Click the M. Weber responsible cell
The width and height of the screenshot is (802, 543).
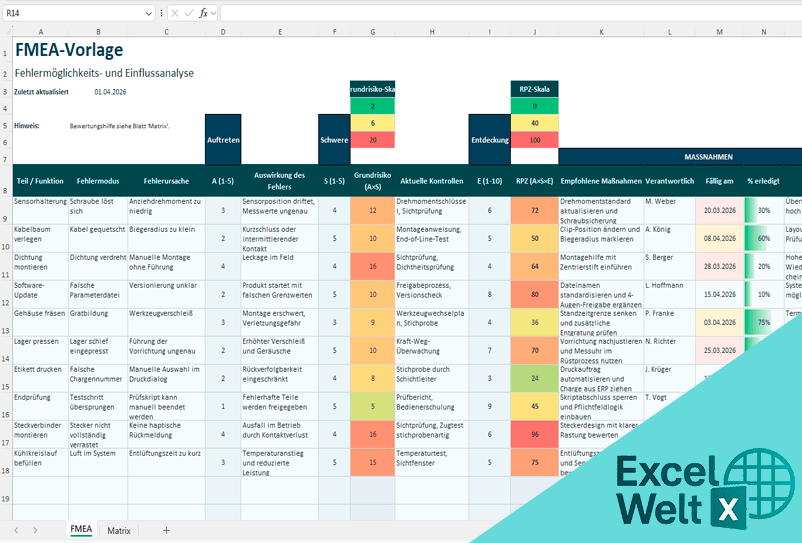point(669,210)
